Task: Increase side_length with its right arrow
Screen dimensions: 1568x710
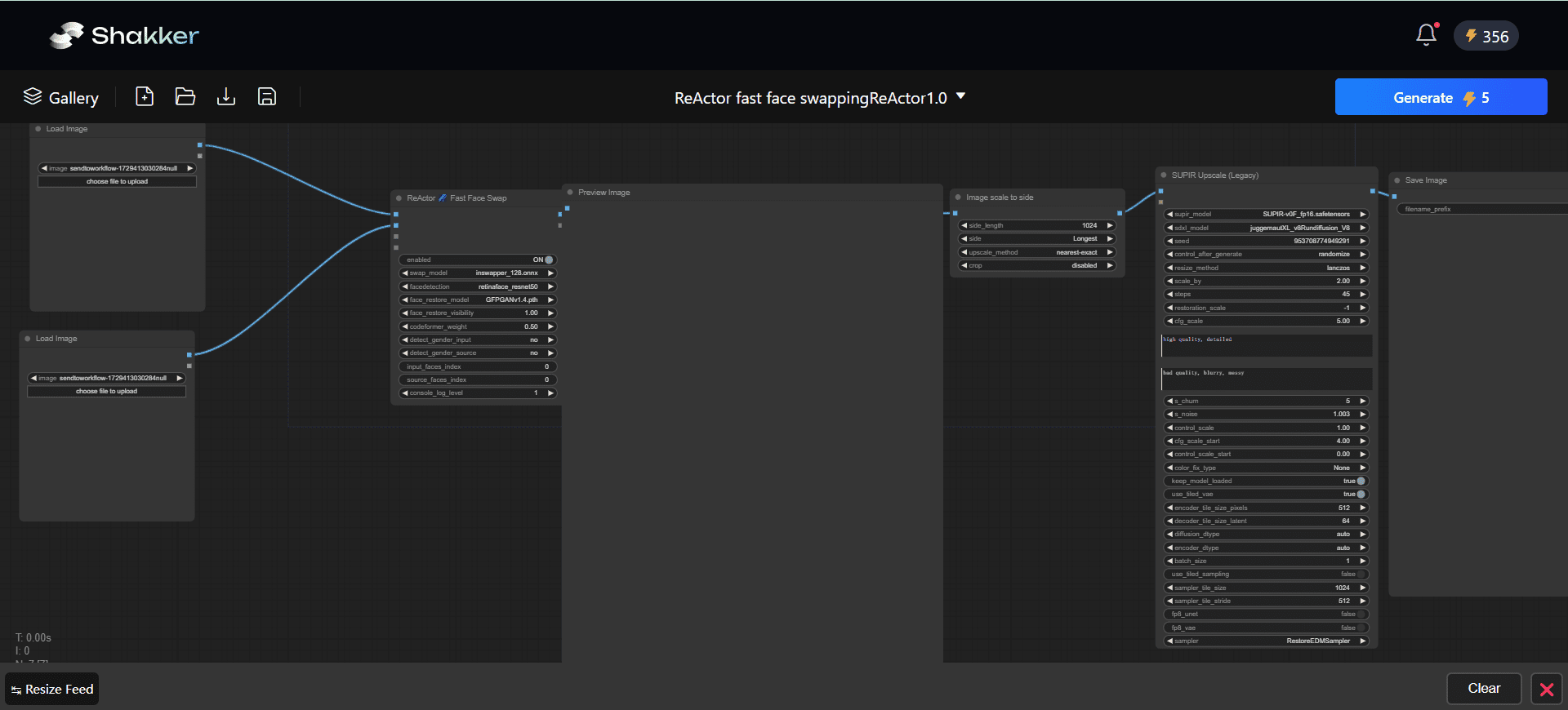Action: [1110, 225]
